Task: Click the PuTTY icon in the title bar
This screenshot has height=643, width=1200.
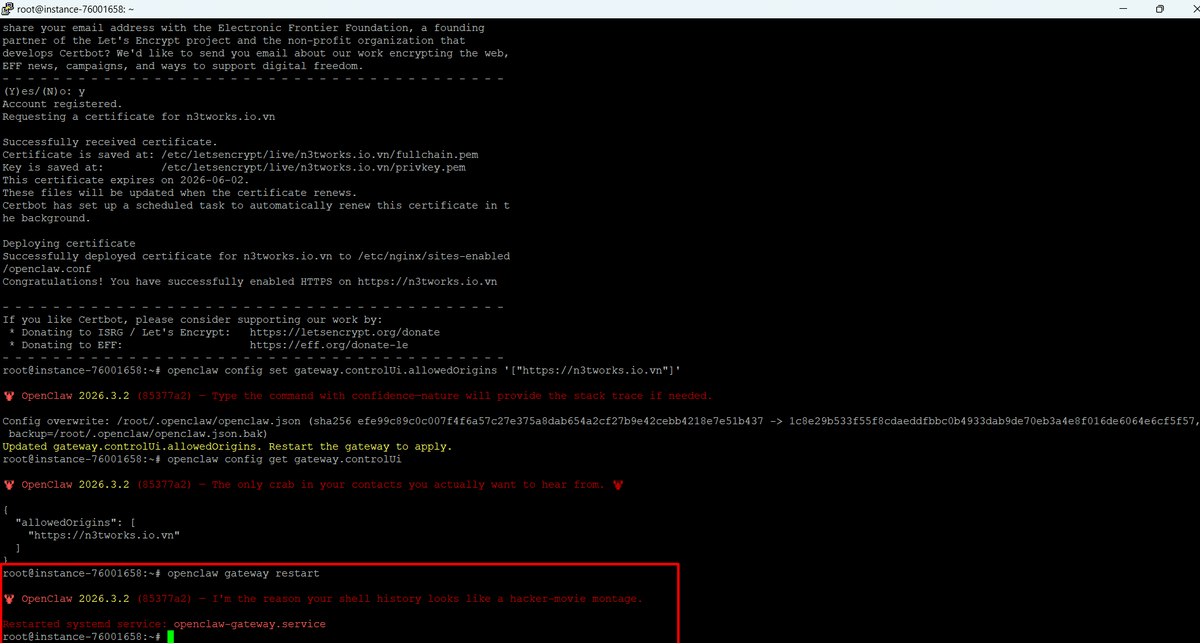Action: (9, 9)
